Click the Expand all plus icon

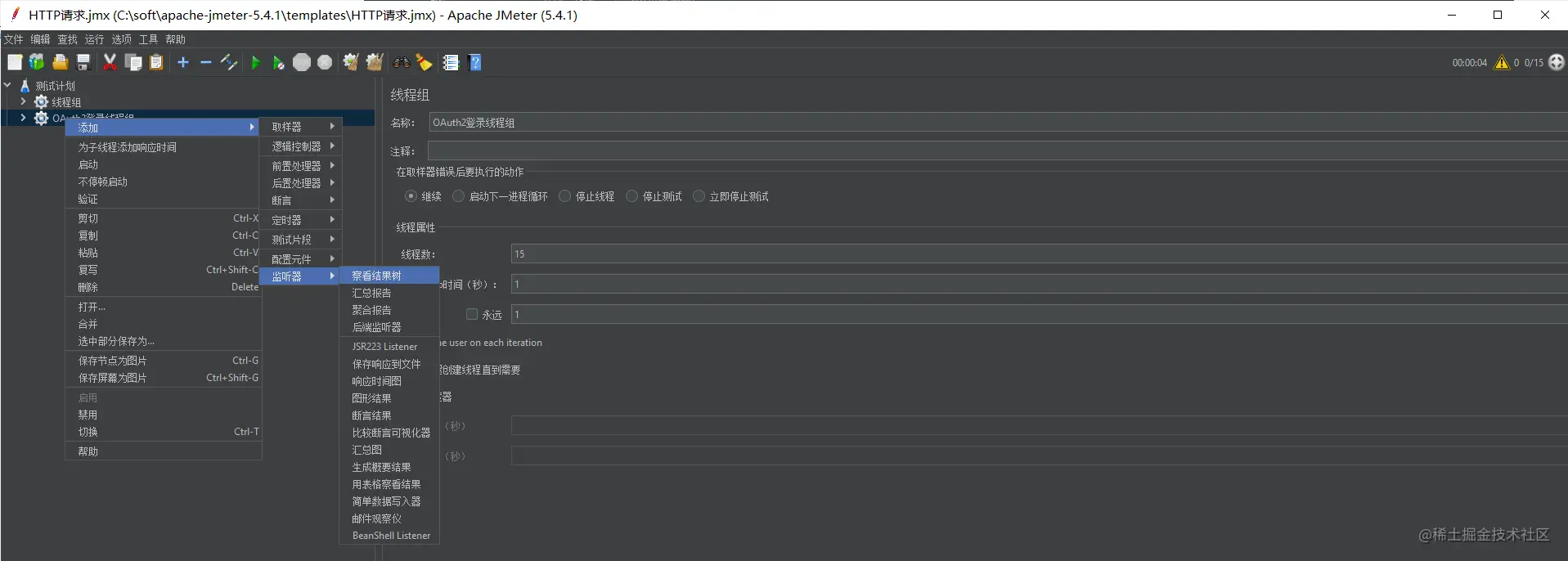pos(183,62)
